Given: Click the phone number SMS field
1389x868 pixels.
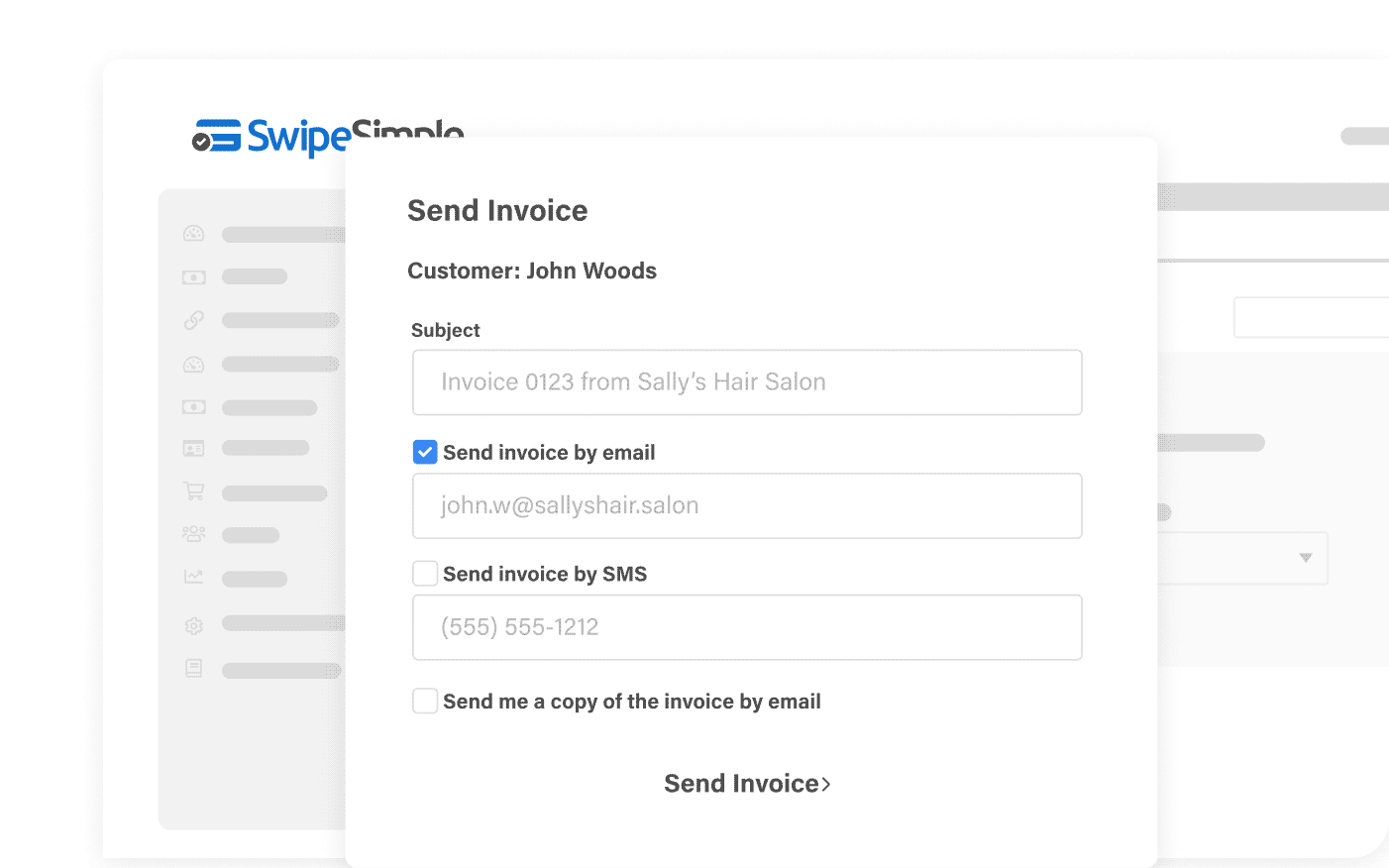Looking at the screenshot, I should [x=747, y=627].
